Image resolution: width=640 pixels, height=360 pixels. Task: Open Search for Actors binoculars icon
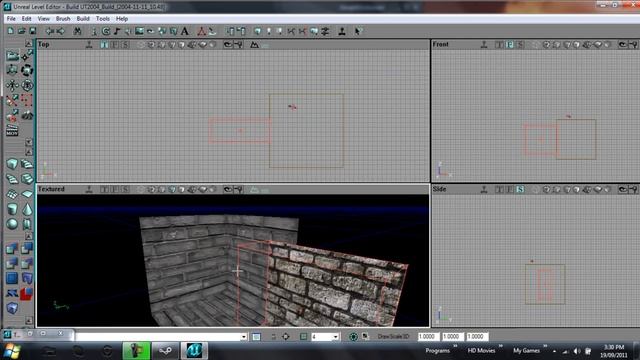point(78,31)
